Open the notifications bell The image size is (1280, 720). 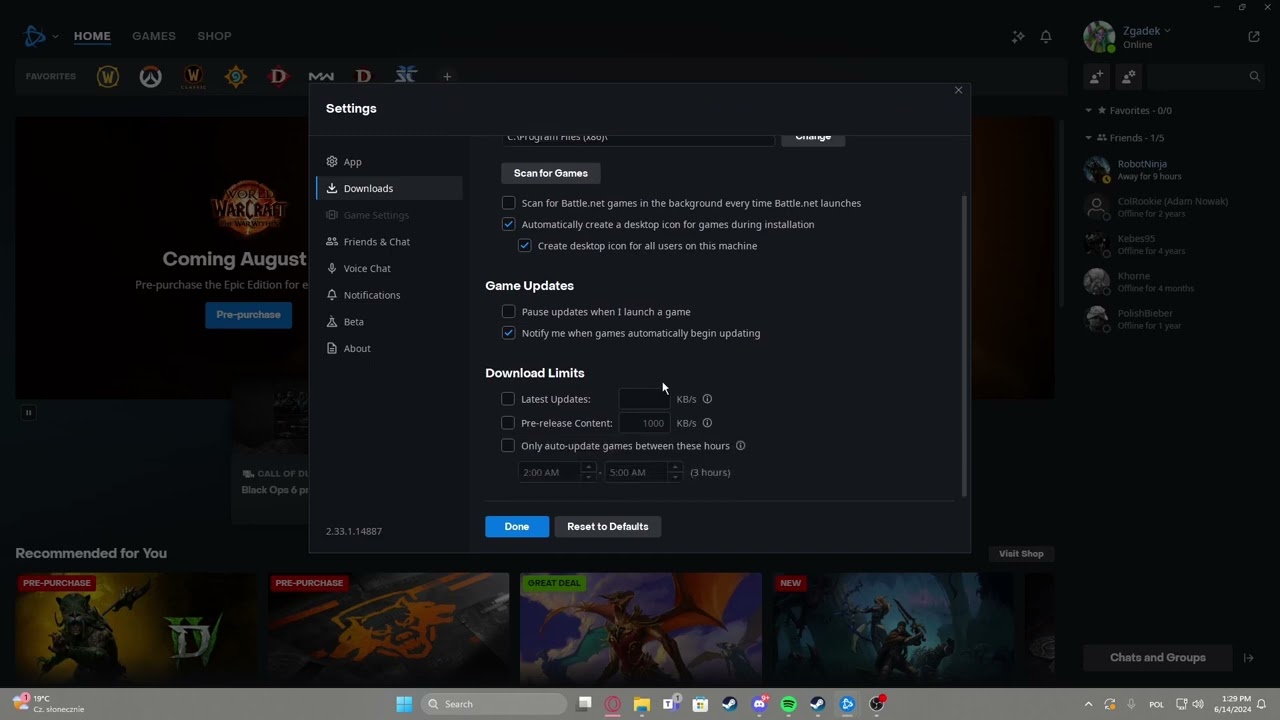pos(1046,36)
